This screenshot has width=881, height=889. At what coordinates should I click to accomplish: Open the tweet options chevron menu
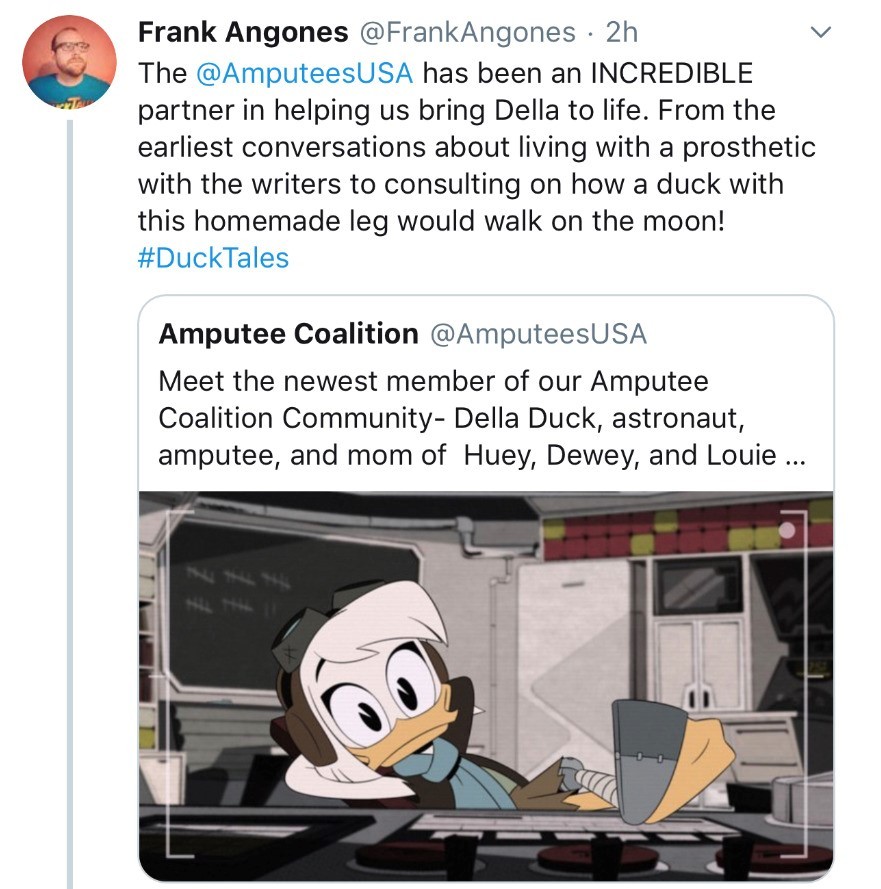click(x=820, y=32)
